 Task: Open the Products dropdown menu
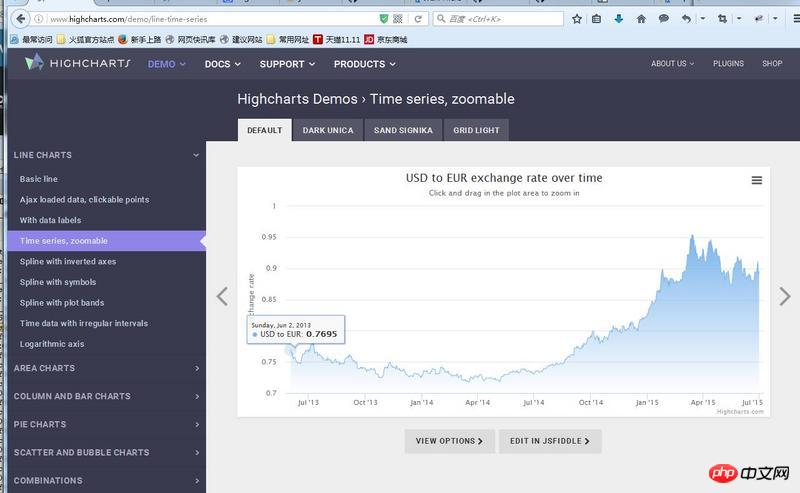(364, 64)
